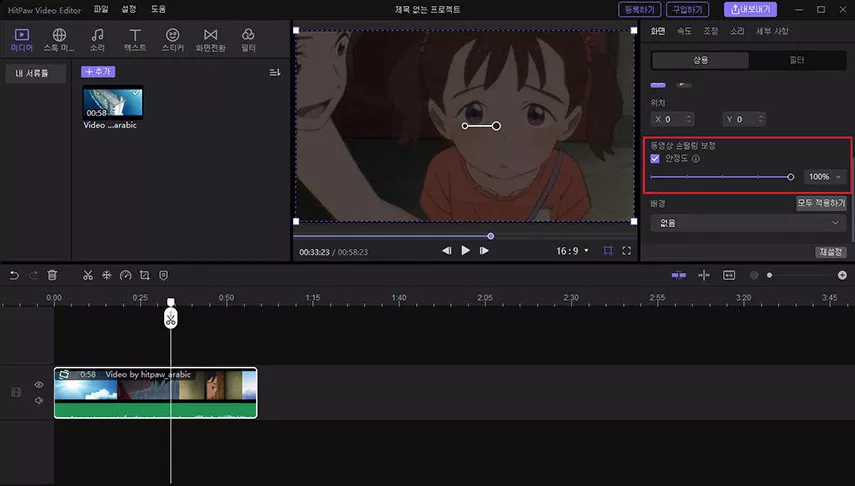Click the info icon next to 안정도
This screenshot has height=486, width=855.
coord(696,159)
